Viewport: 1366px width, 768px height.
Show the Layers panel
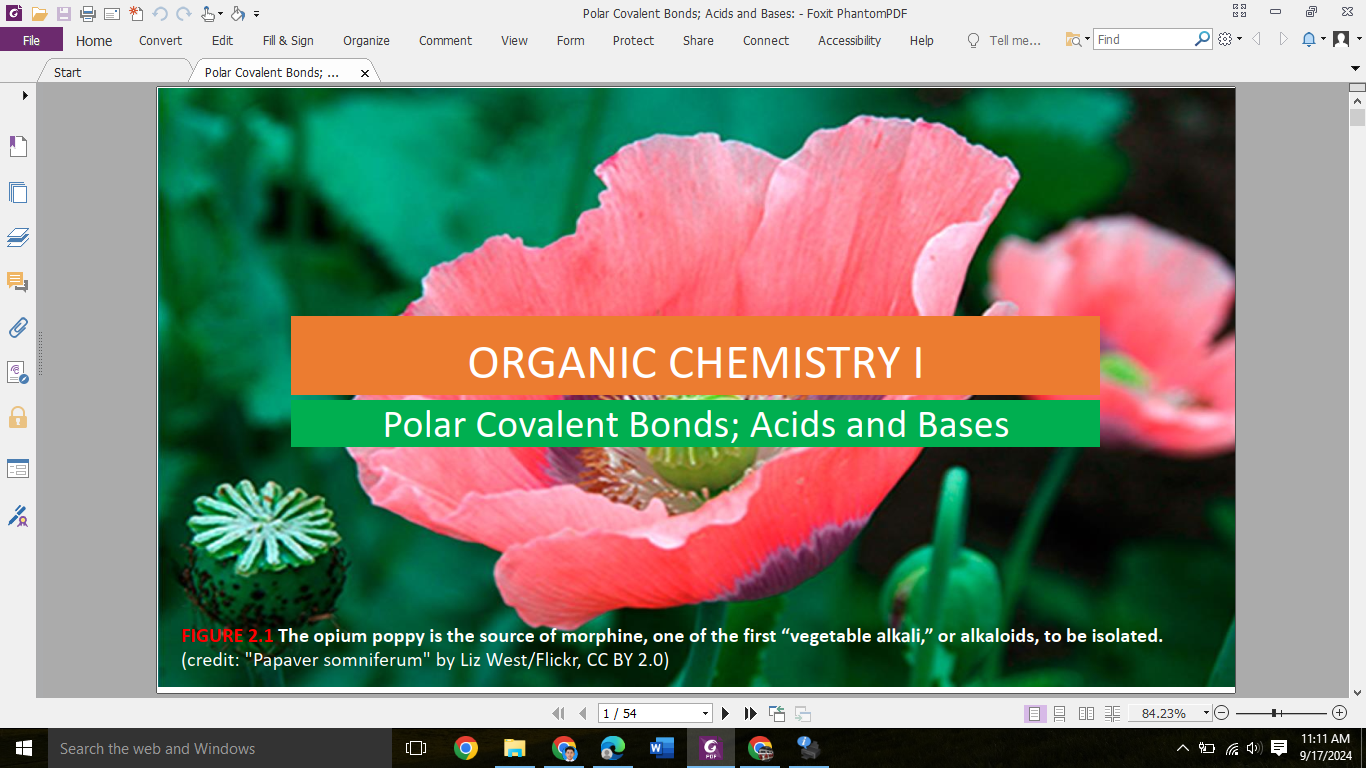pos(18,237)
